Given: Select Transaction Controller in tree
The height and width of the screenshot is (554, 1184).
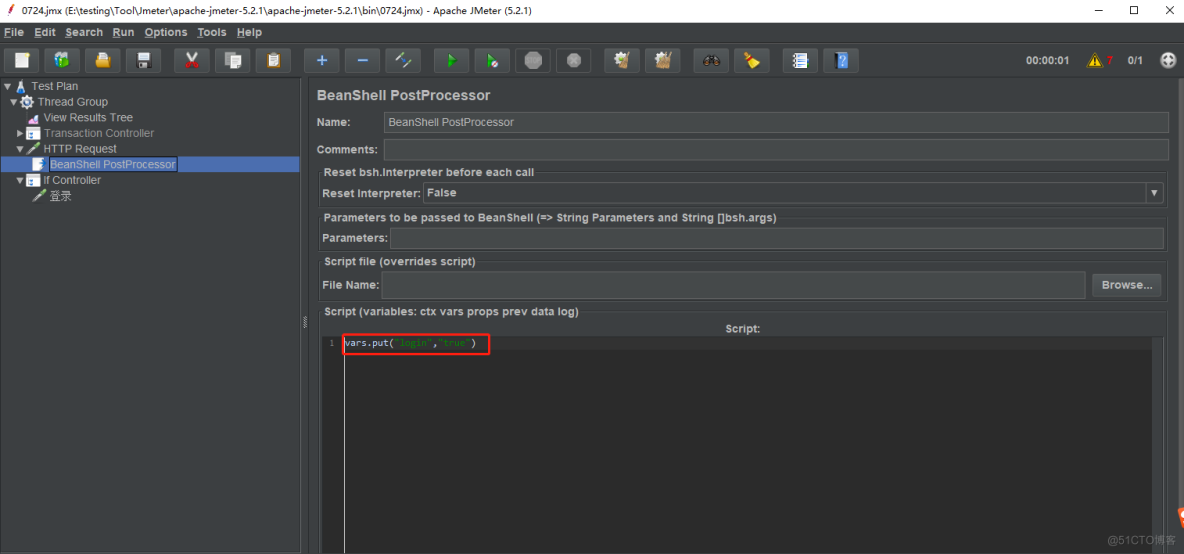Looking at the screenshot, I should click(x=98, y=133).
